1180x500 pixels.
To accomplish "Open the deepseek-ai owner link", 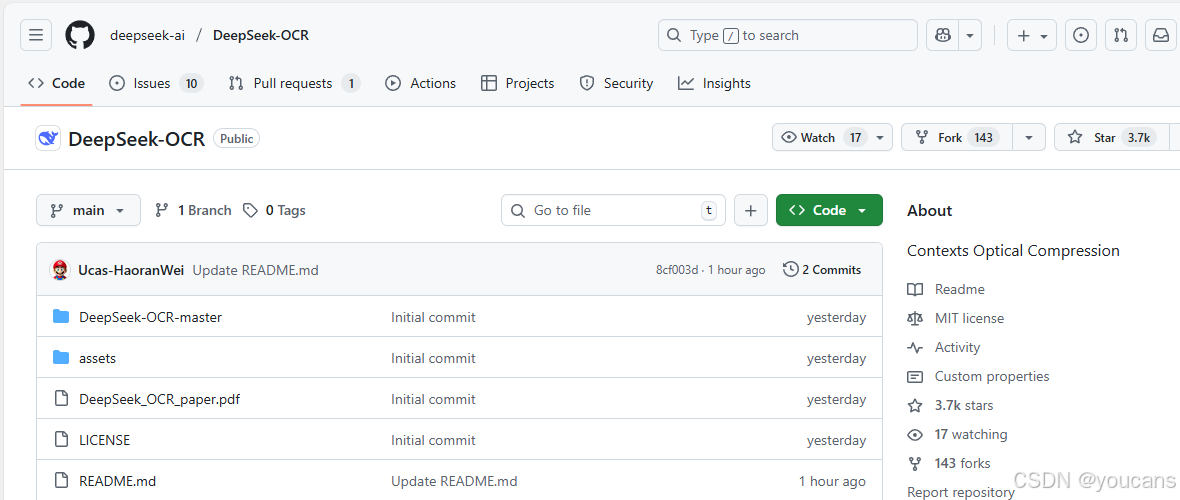I will tap(148, 35).
